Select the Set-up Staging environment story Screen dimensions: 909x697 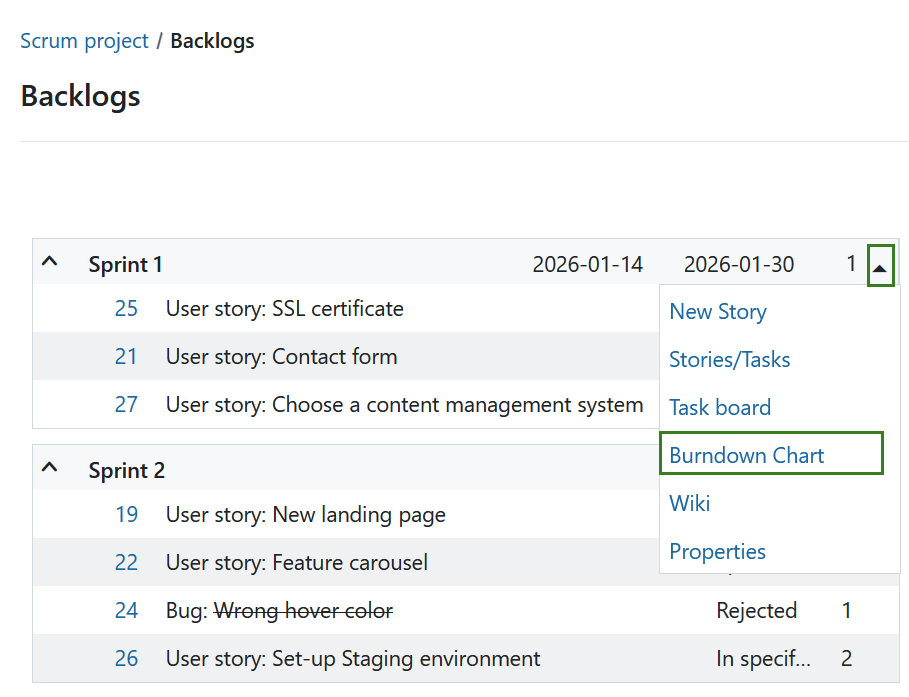pos(353,659)
